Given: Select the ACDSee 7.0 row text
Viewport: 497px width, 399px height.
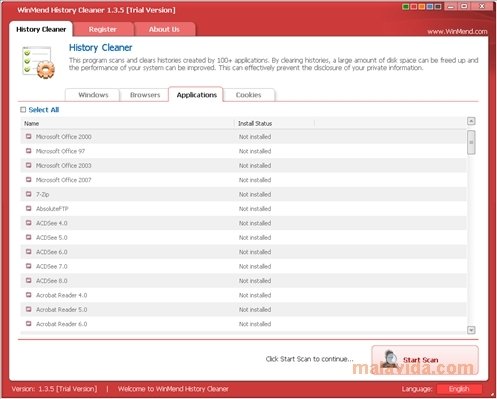Looking at the screenshot, I should pos(52,266).
